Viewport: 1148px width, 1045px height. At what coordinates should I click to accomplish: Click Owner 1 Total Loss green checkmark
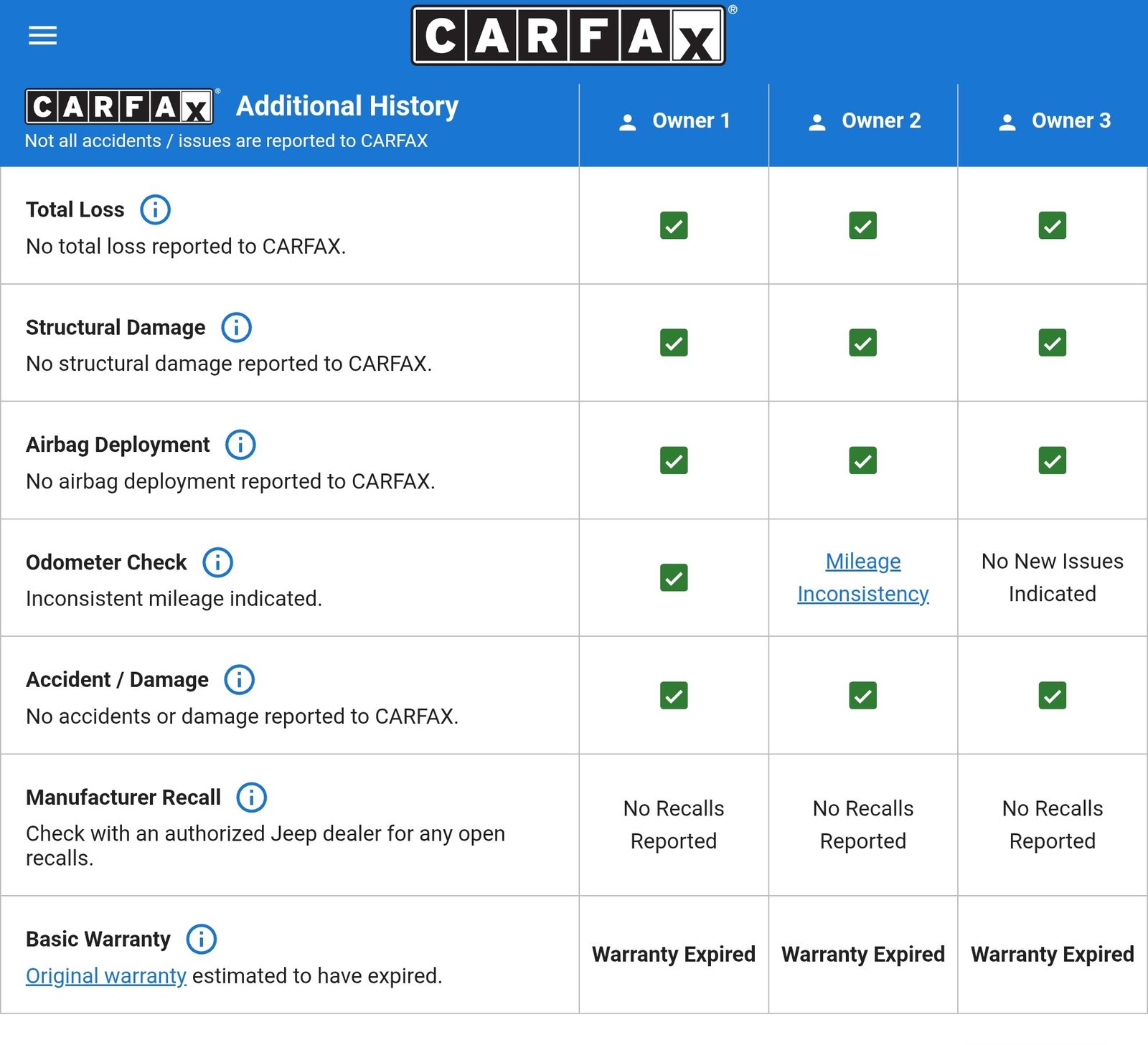pos(673,225)
